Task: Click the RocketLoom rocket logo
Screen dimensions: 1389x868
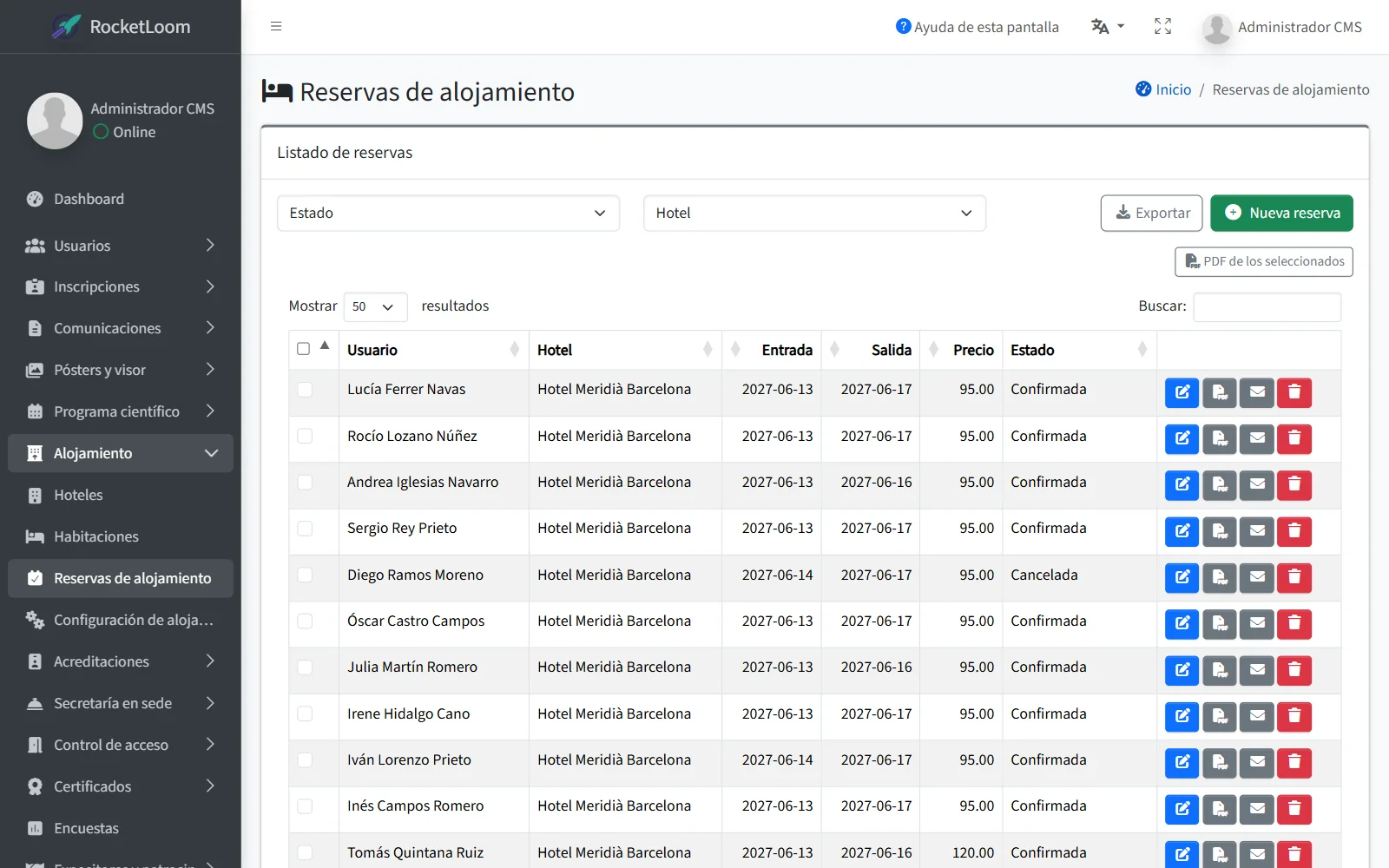Action: tap(66, 27)
